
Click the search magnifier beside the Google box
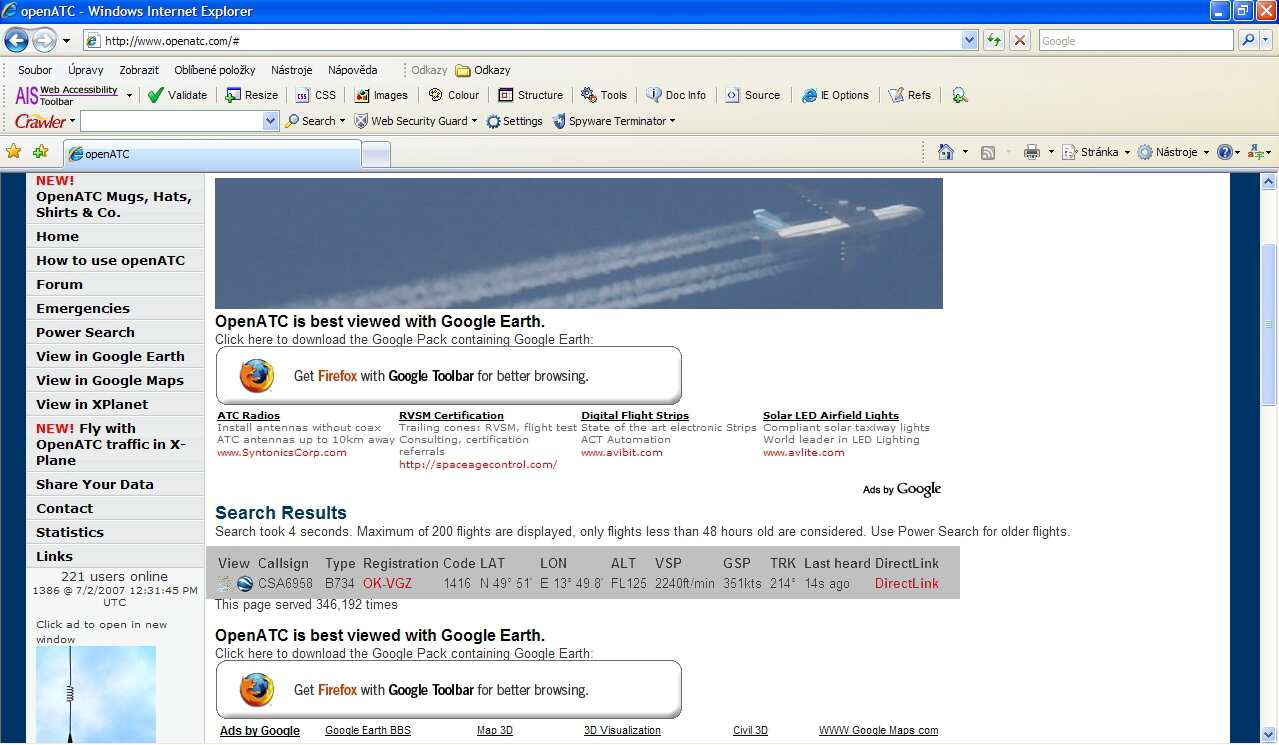pos(1247,41)
